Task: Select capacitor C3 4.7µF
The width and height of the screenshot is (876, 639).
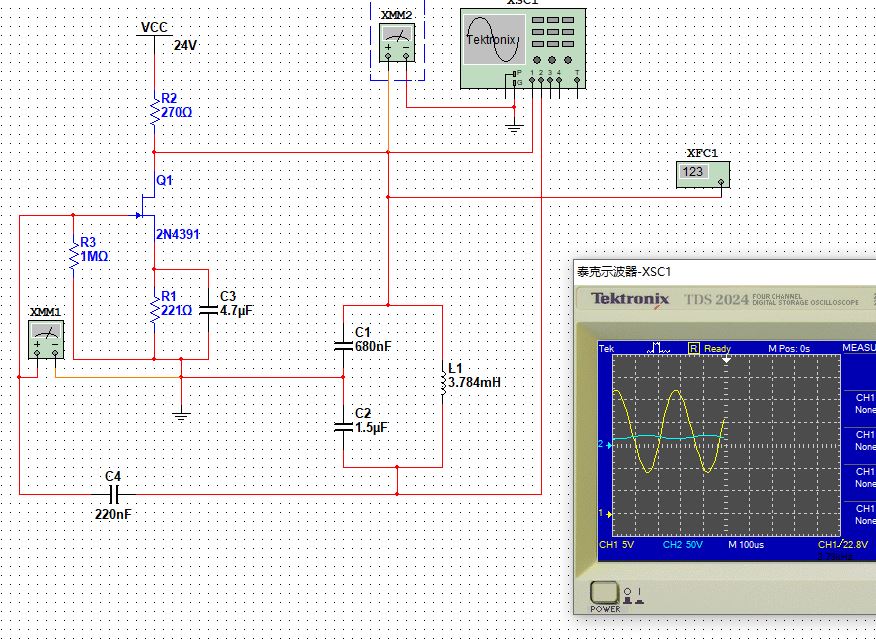Action: (208, 310)
